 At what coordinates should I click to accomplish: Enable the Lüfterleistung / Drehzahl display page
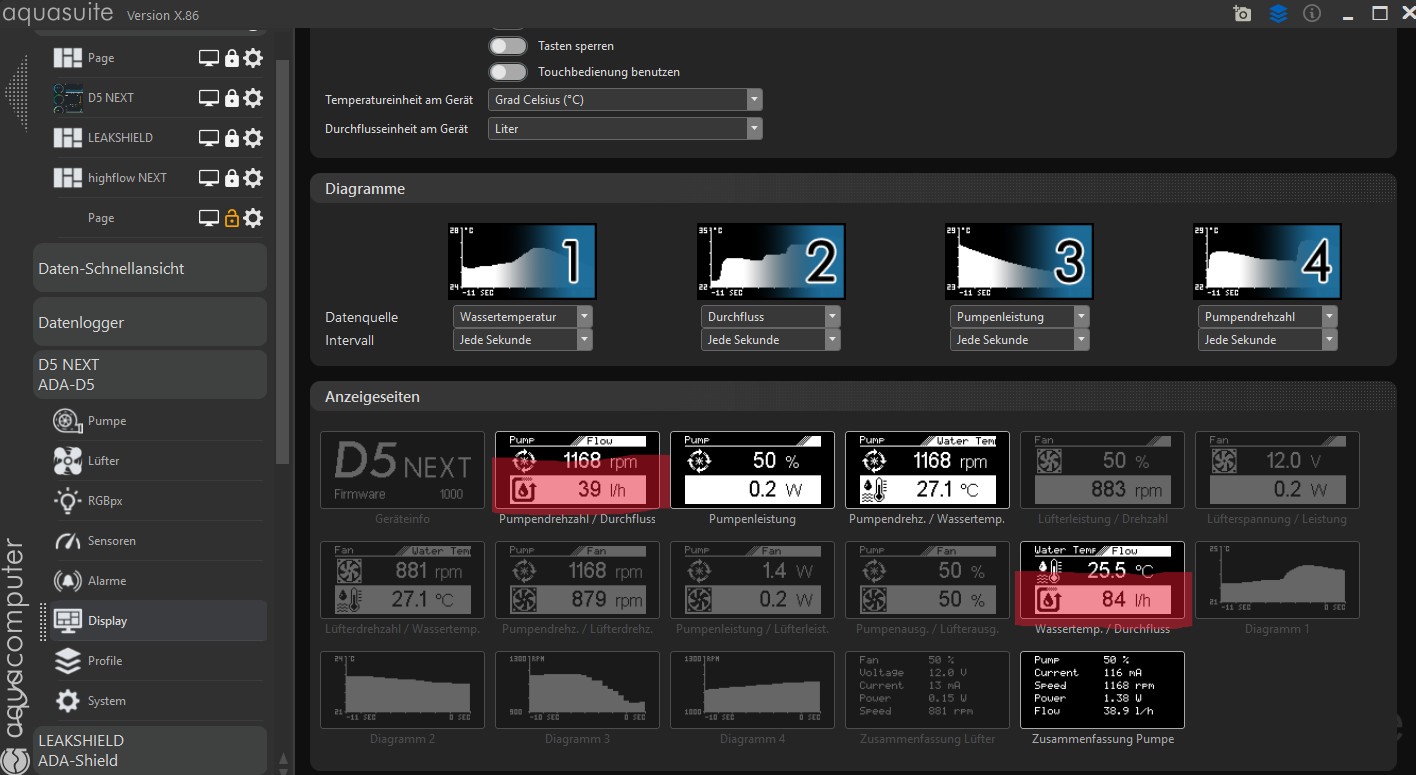point(1101,473)
